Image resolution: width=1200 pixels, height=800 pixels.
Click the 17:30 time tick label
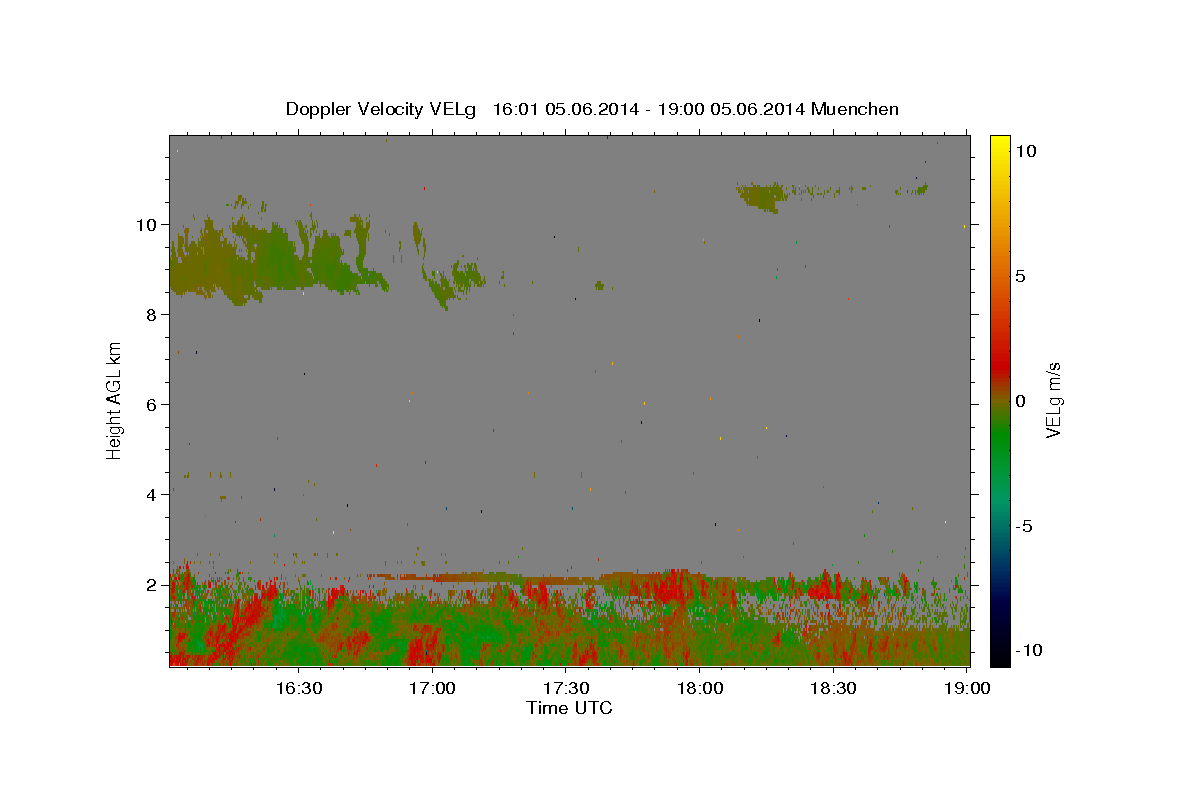coord(566,689)
